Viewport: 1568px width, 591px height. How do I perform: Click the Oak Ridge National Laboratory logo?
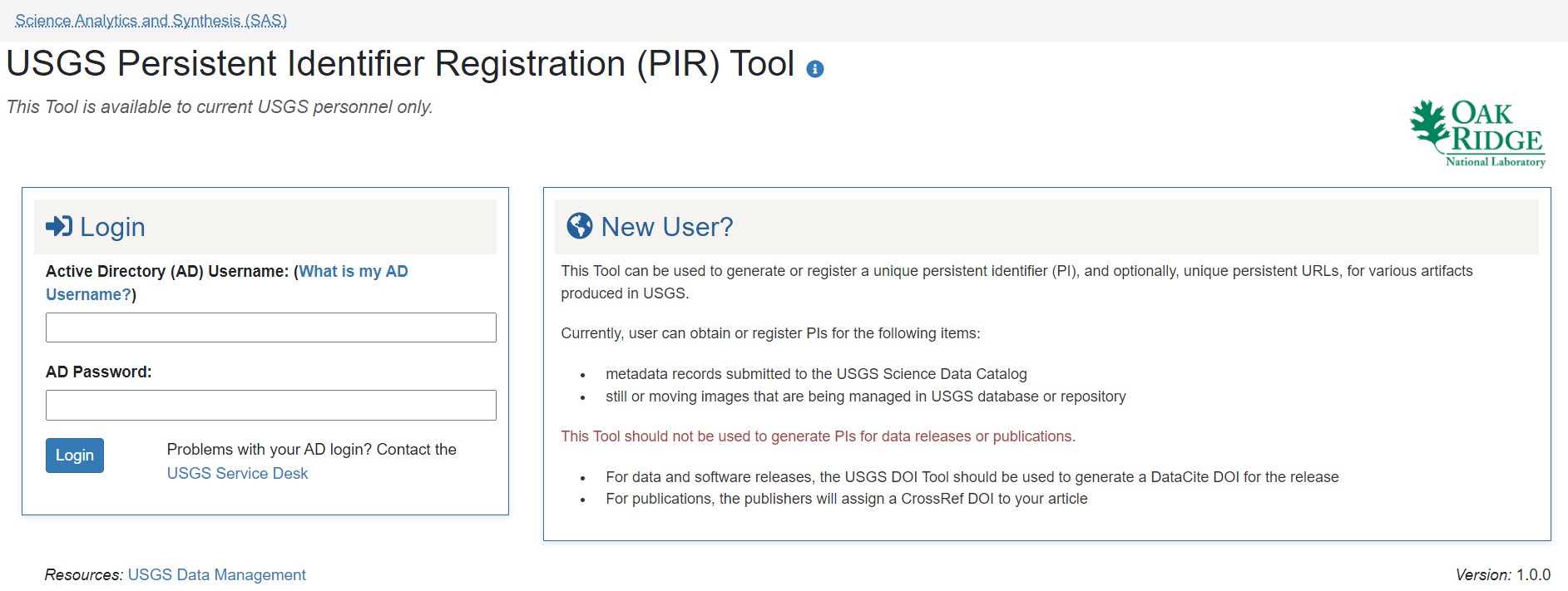click(x=1477, y=135)
